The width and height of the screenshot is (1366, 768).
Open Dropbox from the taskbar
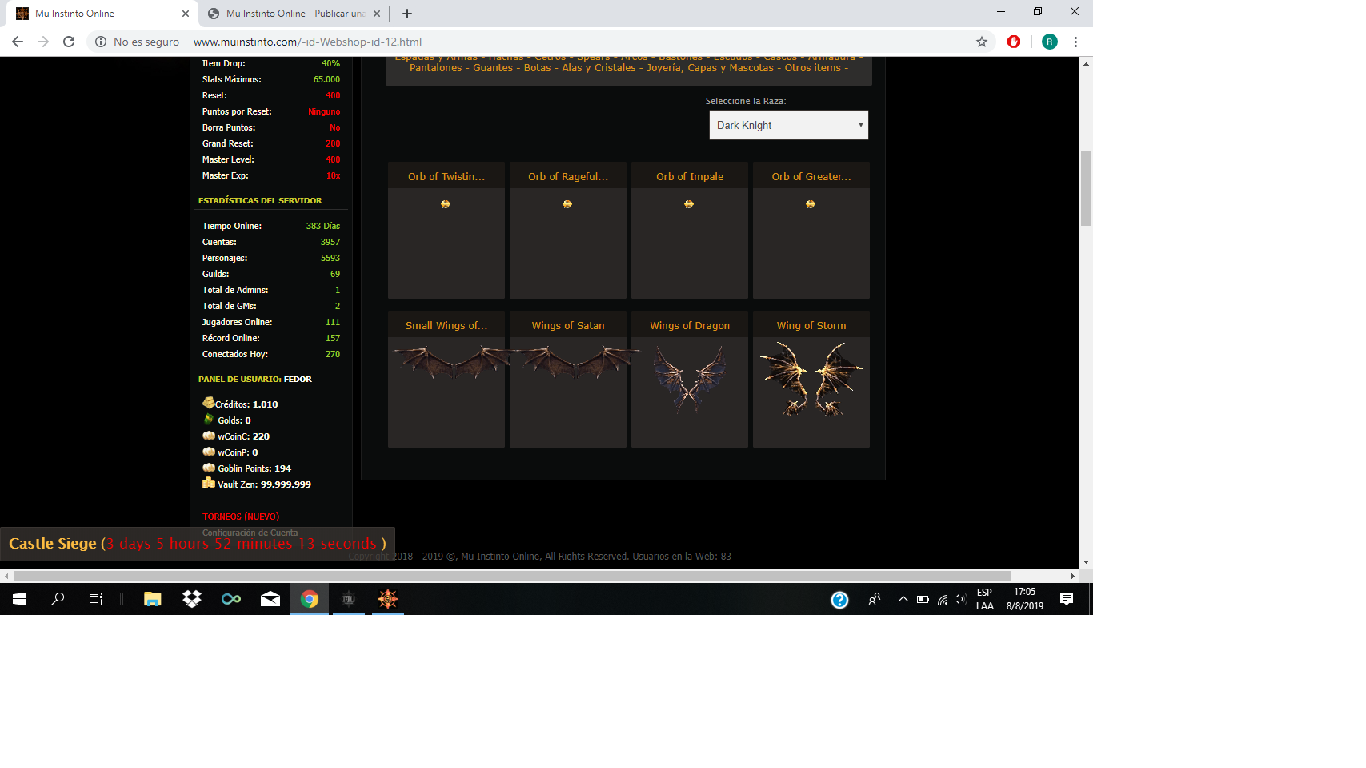pyautogui.click(x=192, y=599)
